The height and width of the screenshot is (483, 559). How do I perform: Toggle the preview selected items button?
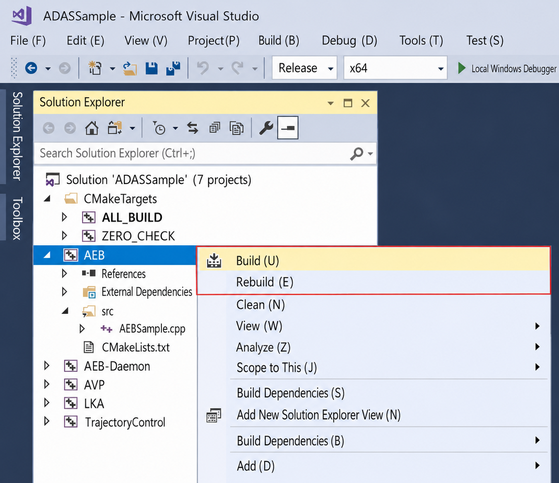coord(288,128)
